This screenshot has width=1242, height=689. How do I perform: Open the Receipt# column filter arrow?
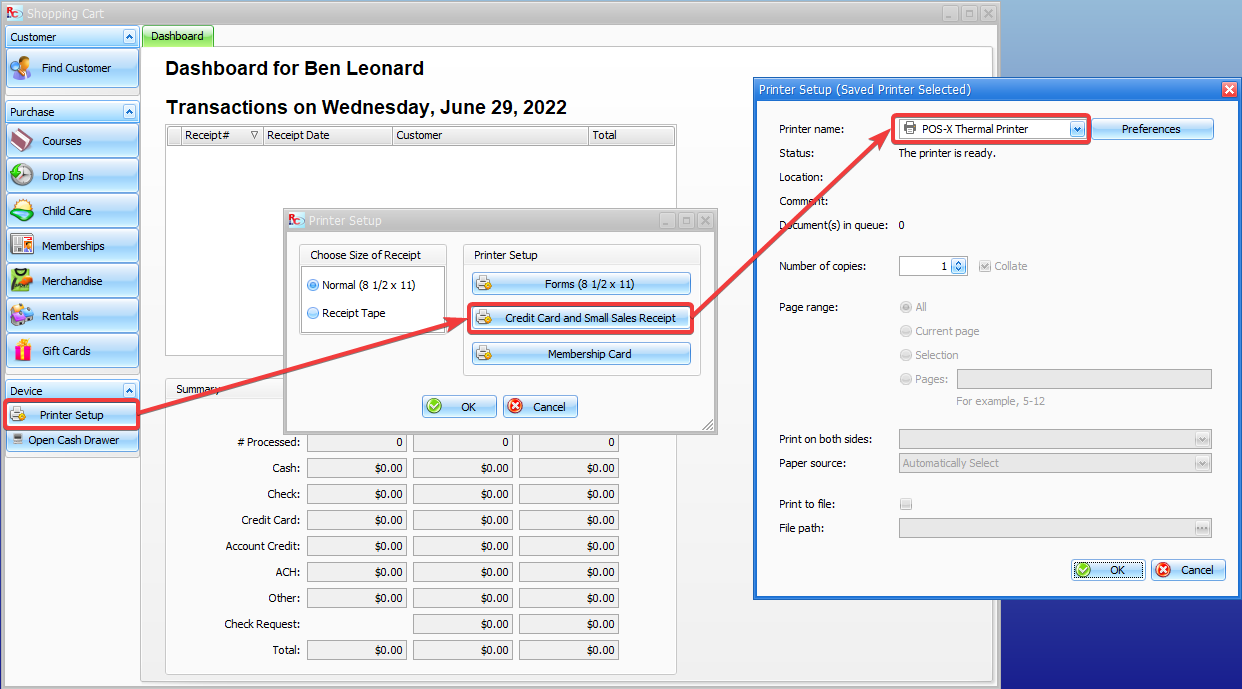pyautogui.click(x=254, y=135)
